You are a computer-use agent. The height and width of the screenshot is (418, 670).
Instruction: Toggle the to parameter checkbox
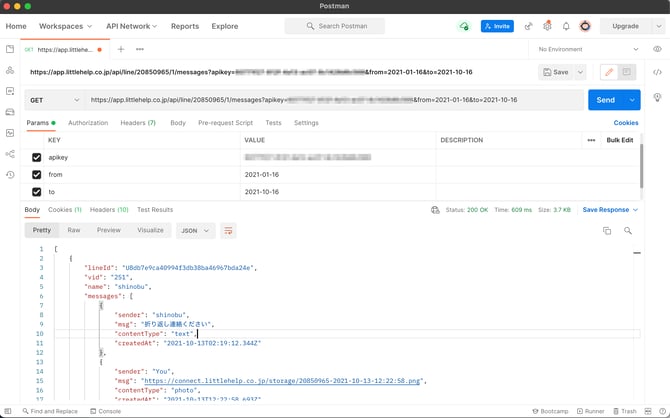click(37, 191)
